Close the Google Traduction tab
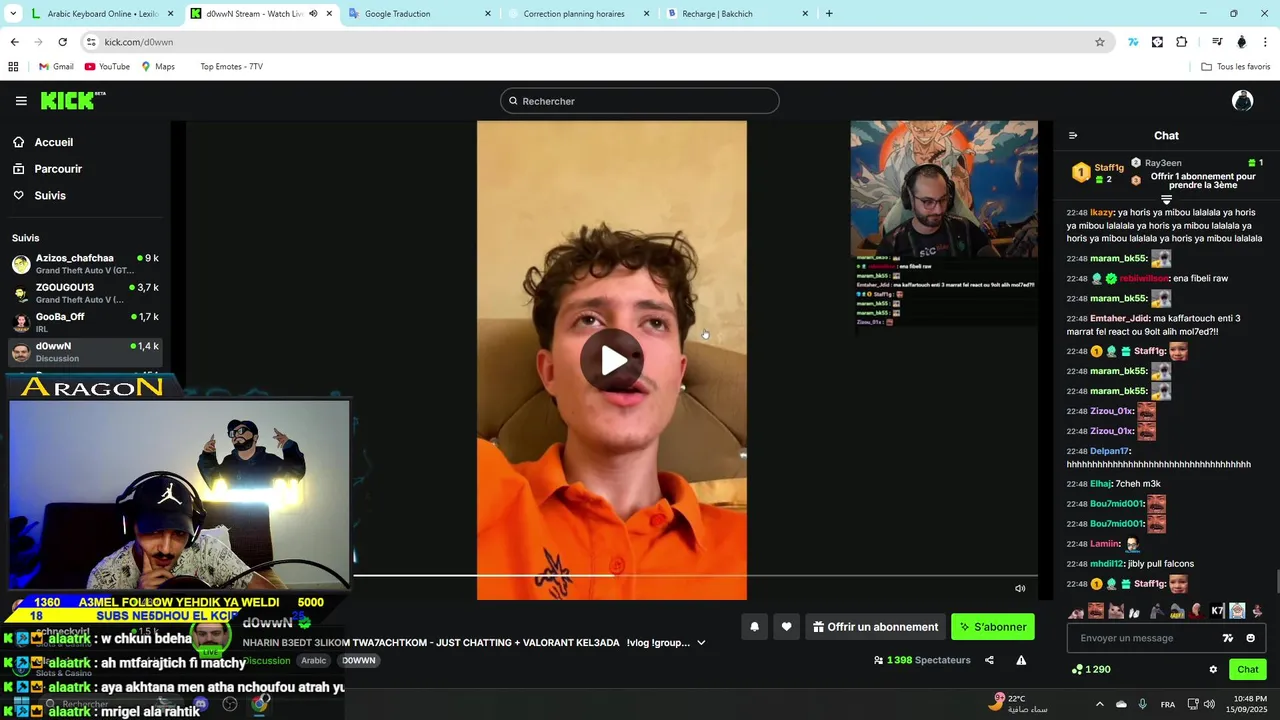The height and width of the screenshot is (720, 1280). [x=488, y=14]
